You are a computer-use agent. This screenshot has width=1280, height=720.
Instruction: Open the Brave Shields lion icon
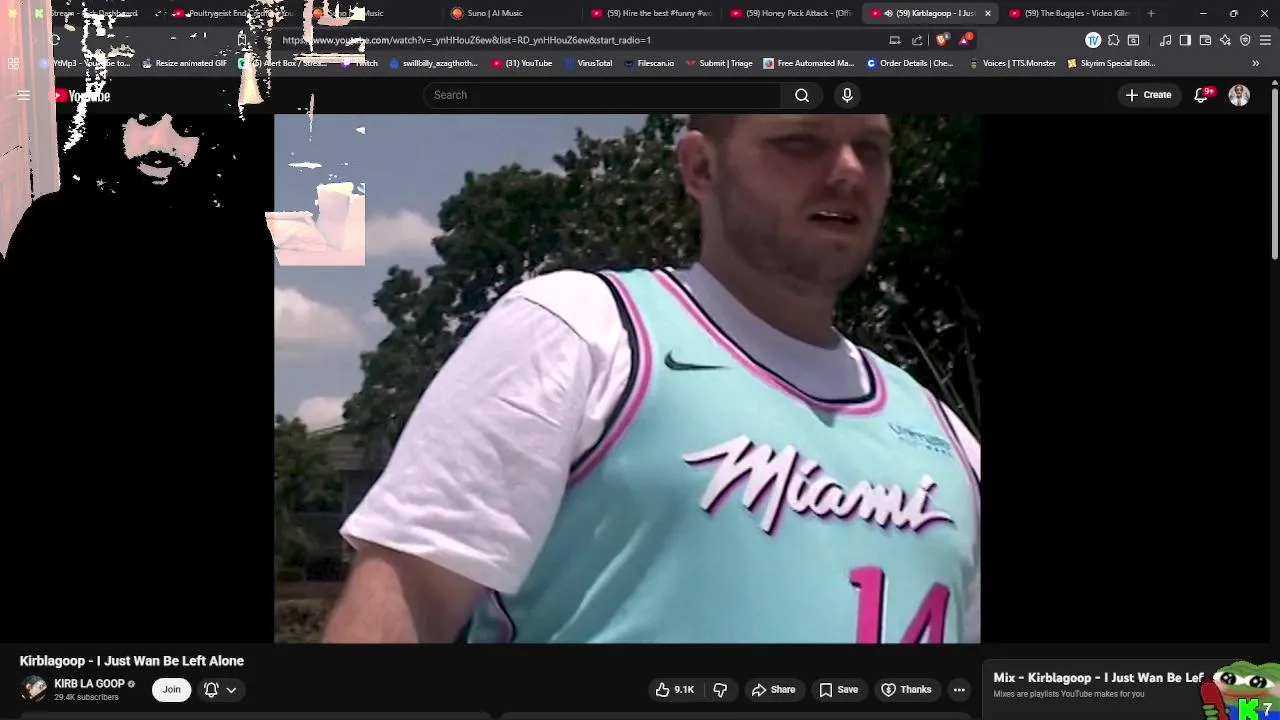(x=942, y=40)
